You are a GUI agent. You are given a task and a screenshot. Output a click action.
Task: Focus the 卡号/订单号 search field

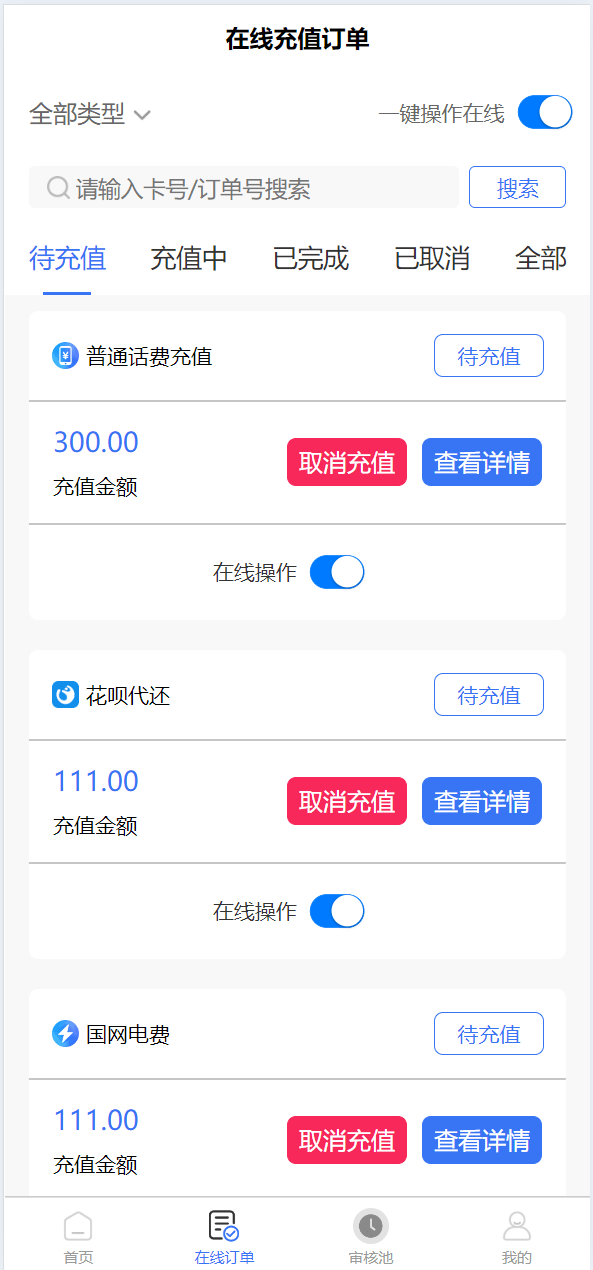coord(244,187)
